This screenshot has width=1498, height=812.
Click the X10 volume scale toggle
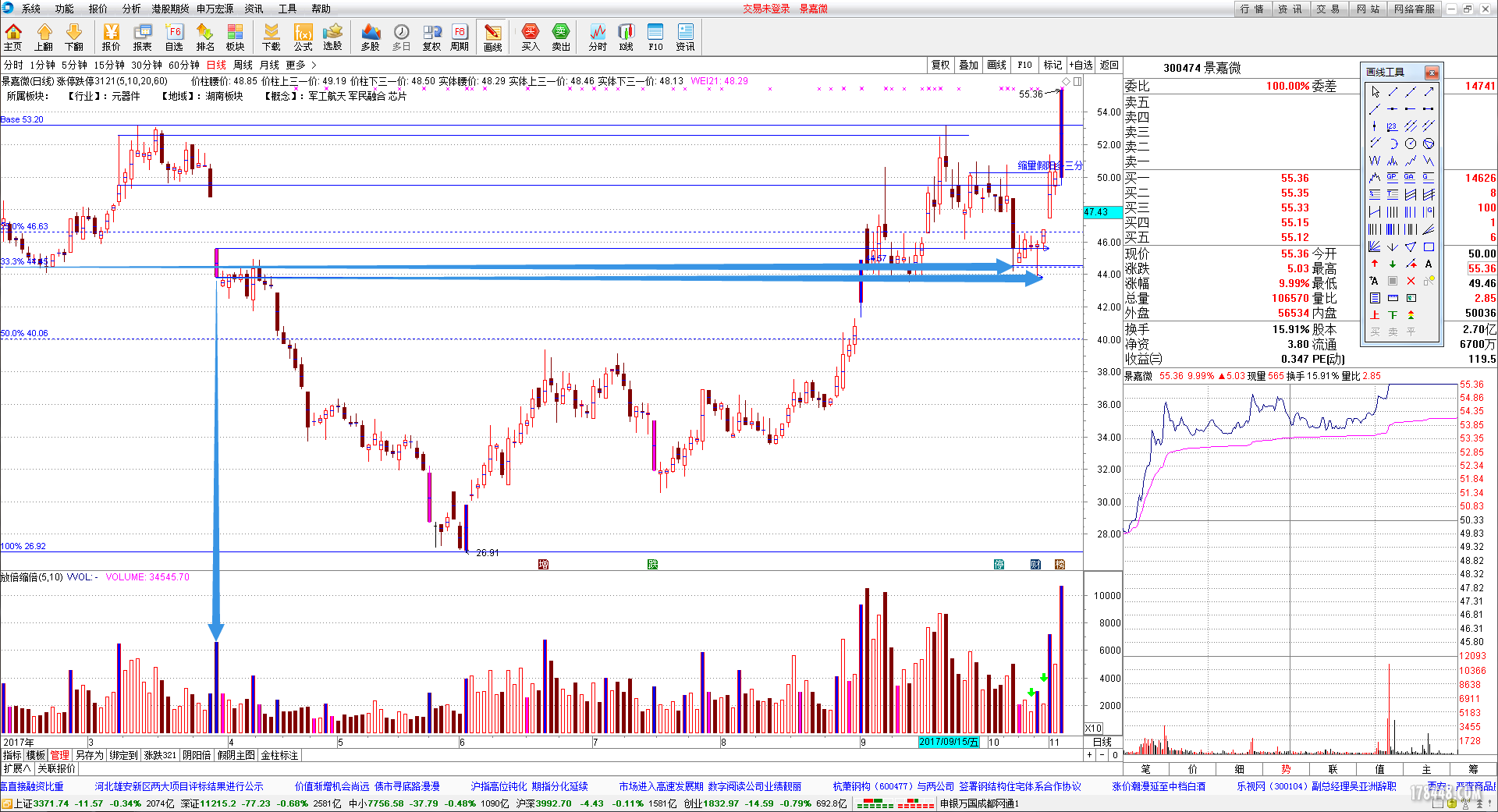(1094, 728)
